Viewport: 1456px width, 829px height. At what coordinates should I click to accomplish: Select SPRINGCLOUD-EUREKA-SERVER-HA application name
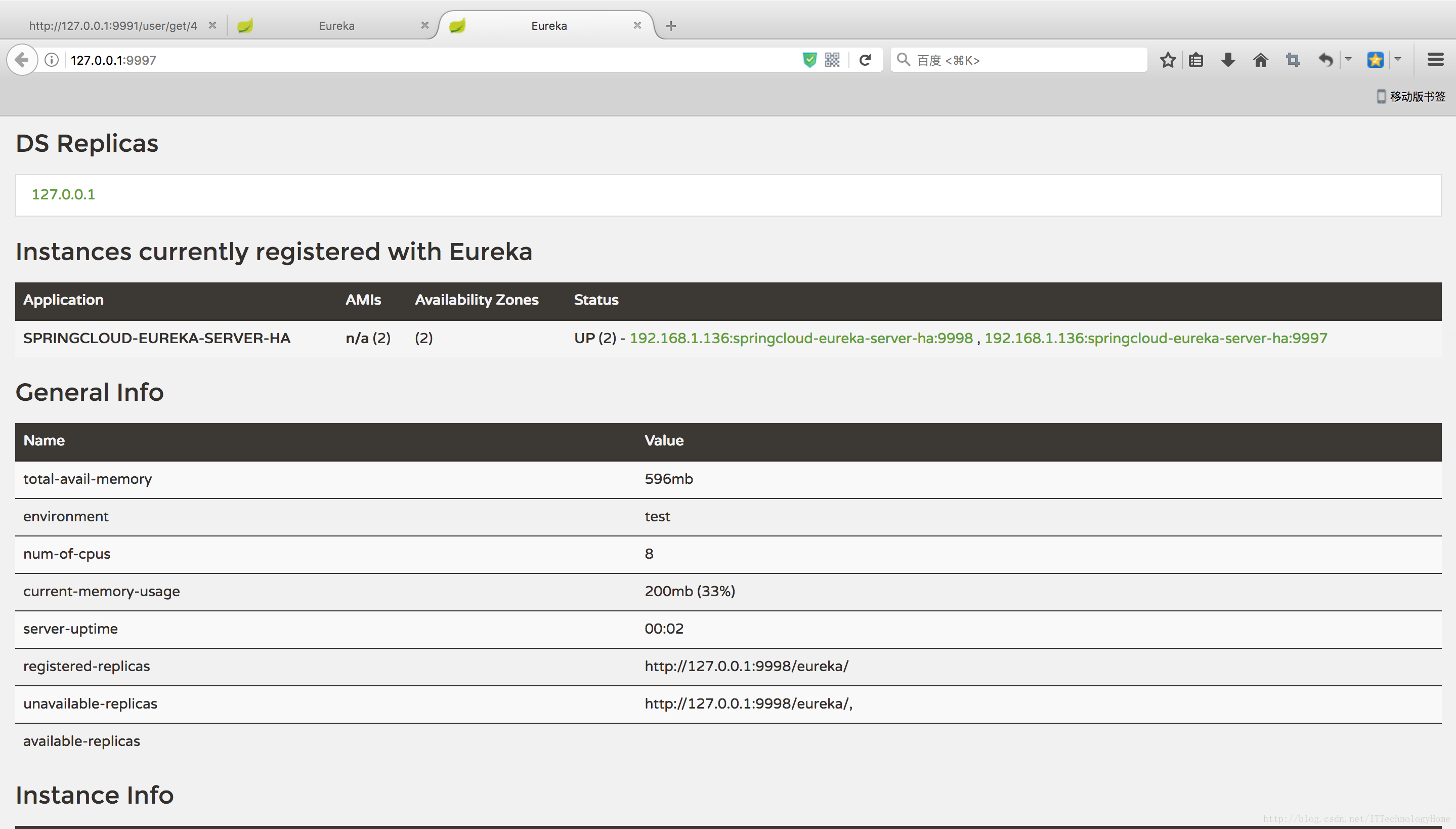click(156, 338)
